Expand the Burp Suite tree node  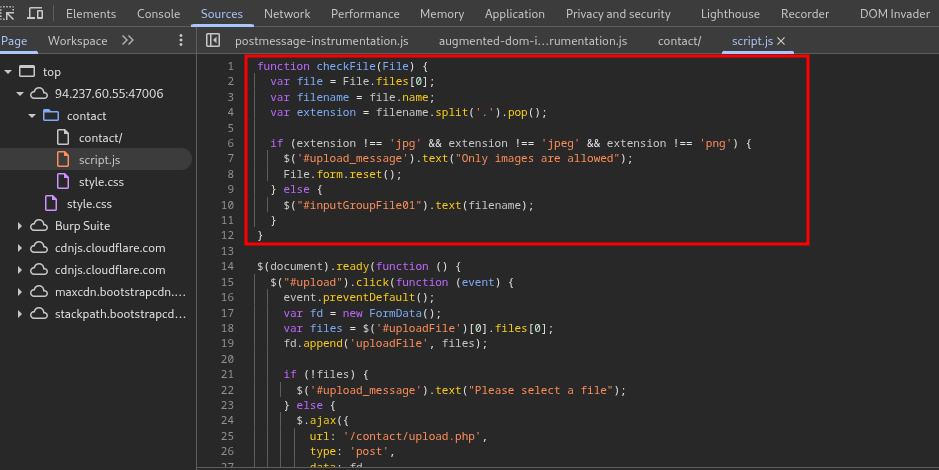point(20,226)
